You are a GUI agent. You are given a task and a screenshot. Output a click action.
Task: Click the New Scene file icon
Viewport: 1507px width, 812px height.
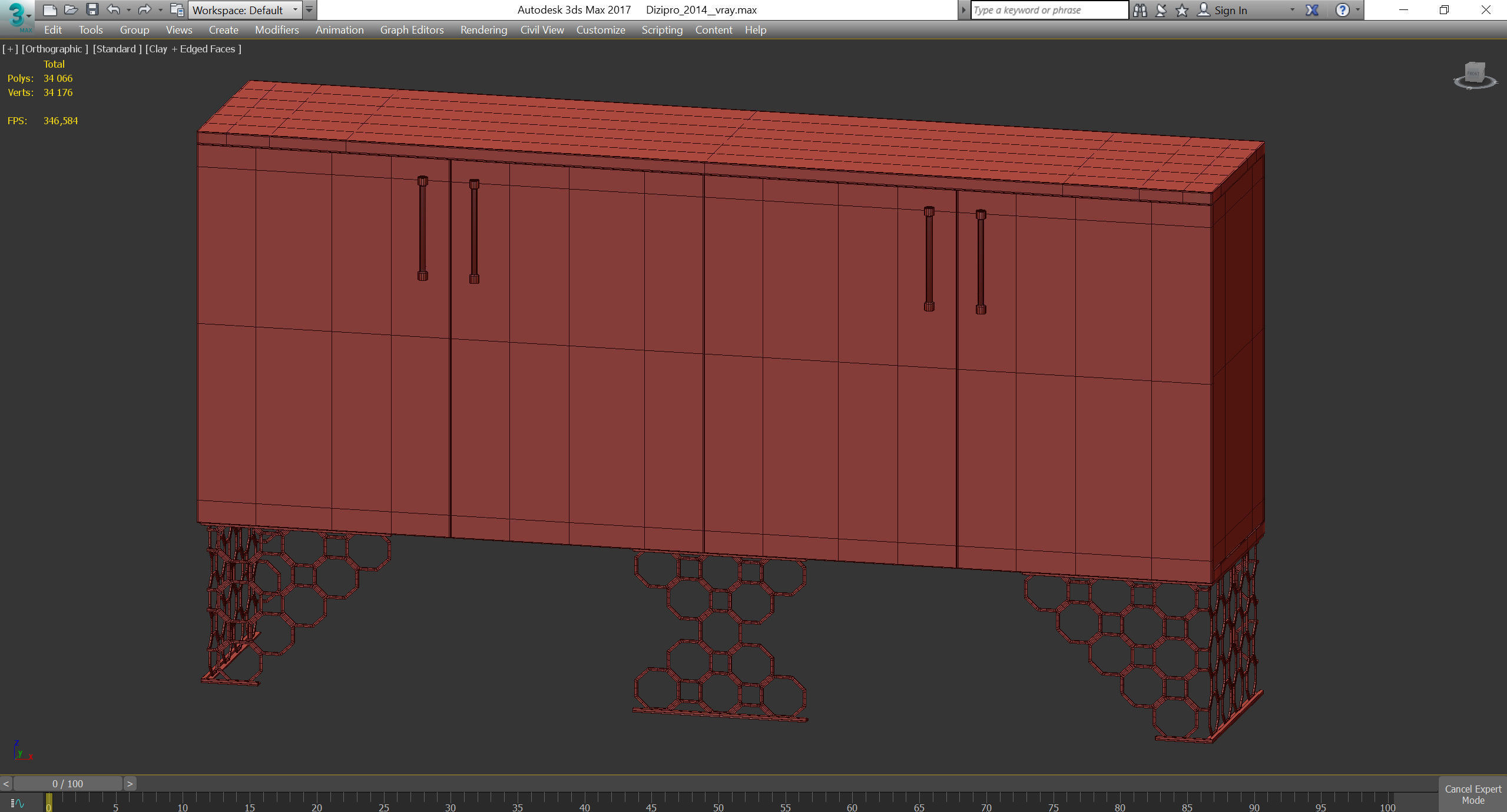tap(50, 10)
